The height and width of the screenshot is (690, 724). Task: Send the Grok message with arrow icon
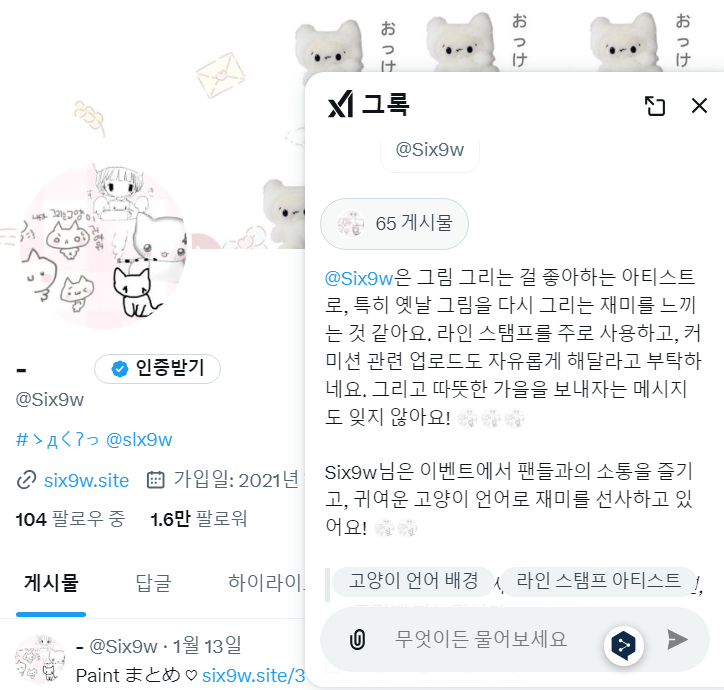(x=677, y=639)
